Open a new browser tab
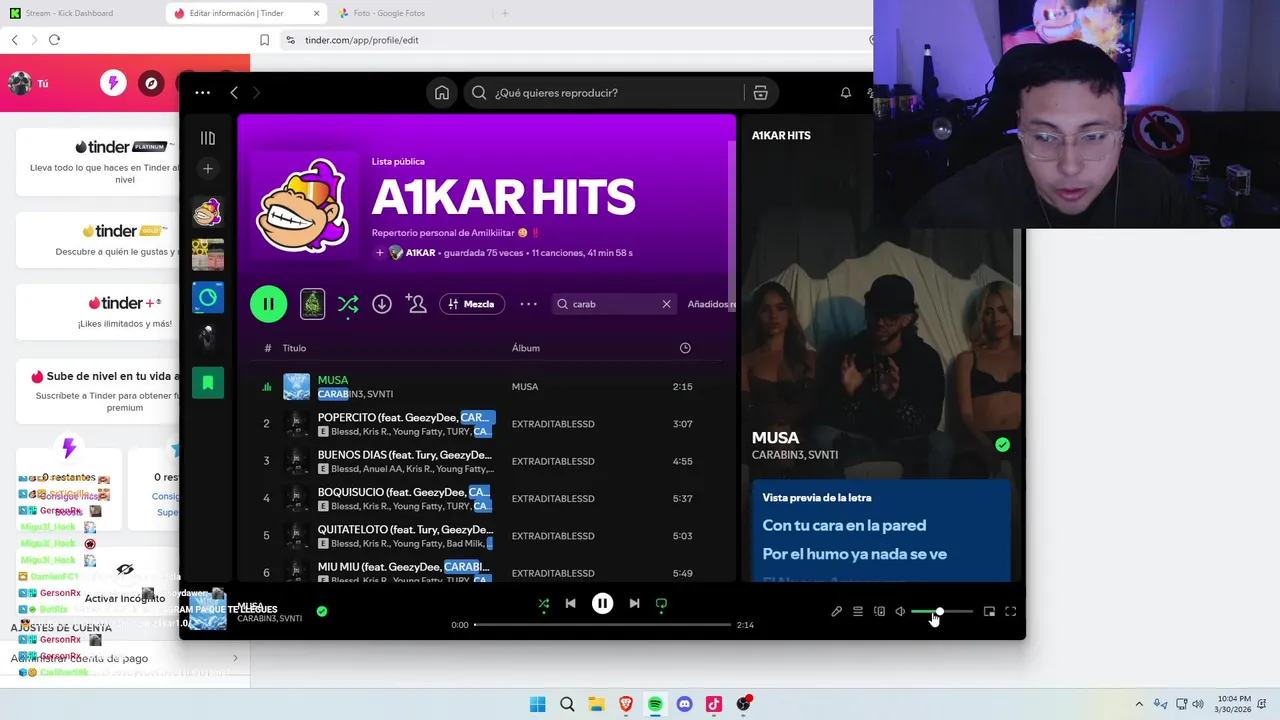 (505, 13)
